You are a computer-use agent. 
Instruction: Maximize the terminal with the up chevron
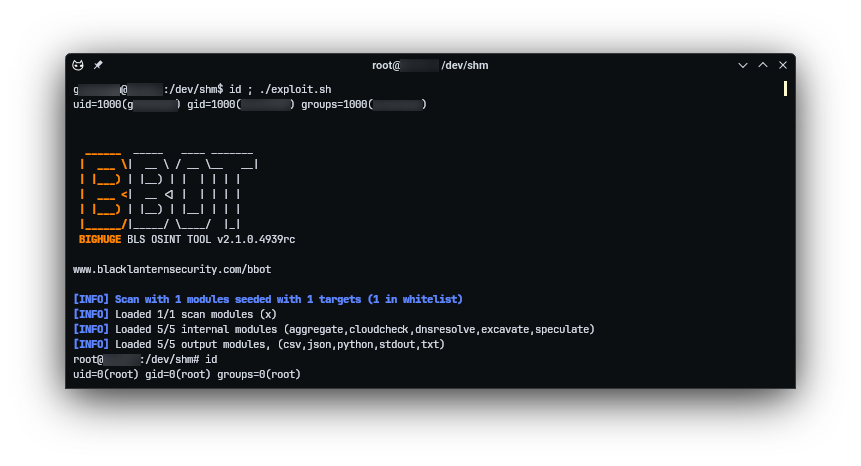[x=763, y=65]
